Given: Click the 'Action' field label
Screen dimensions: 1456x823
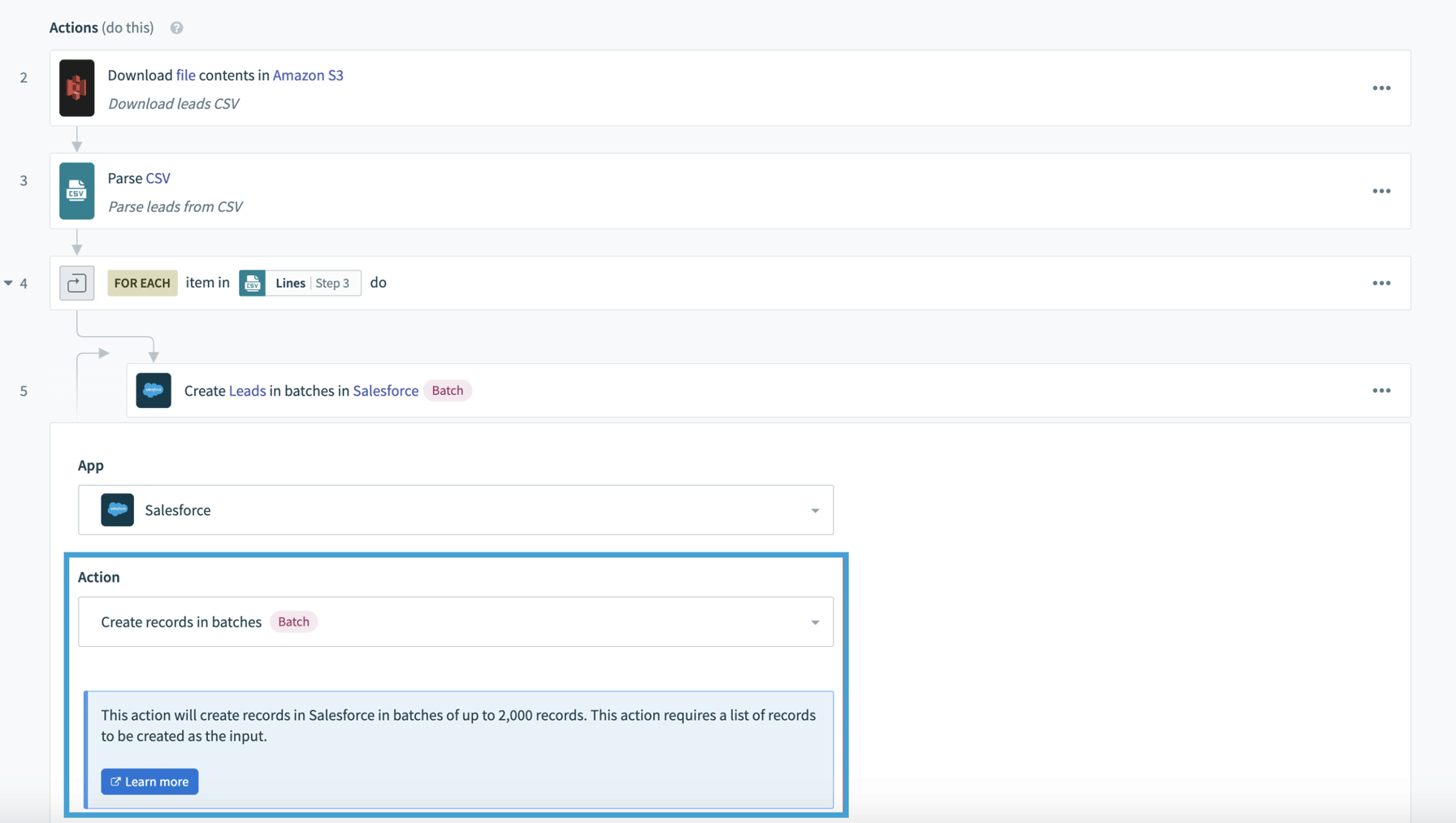Looking at the screenshot, I should (99, 577).
